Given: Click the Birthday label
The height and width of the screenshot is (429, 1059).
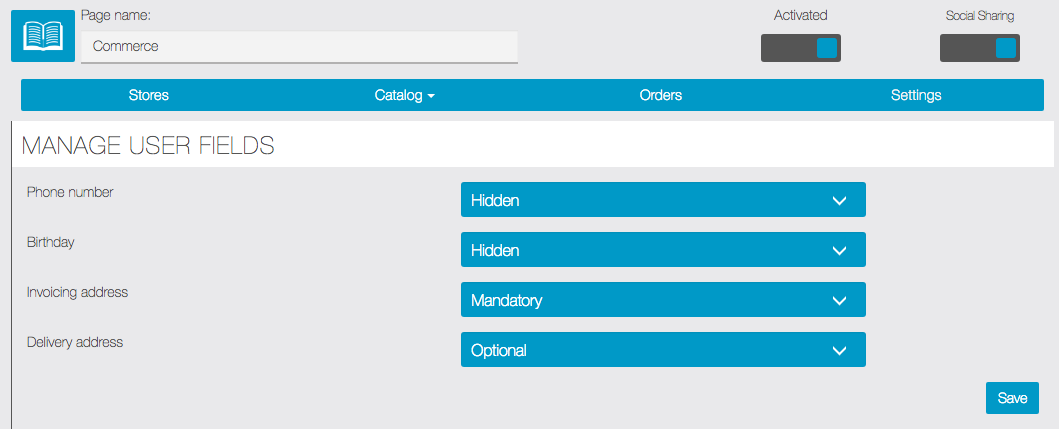Looking at the screenshot, I should click(51, 242).
